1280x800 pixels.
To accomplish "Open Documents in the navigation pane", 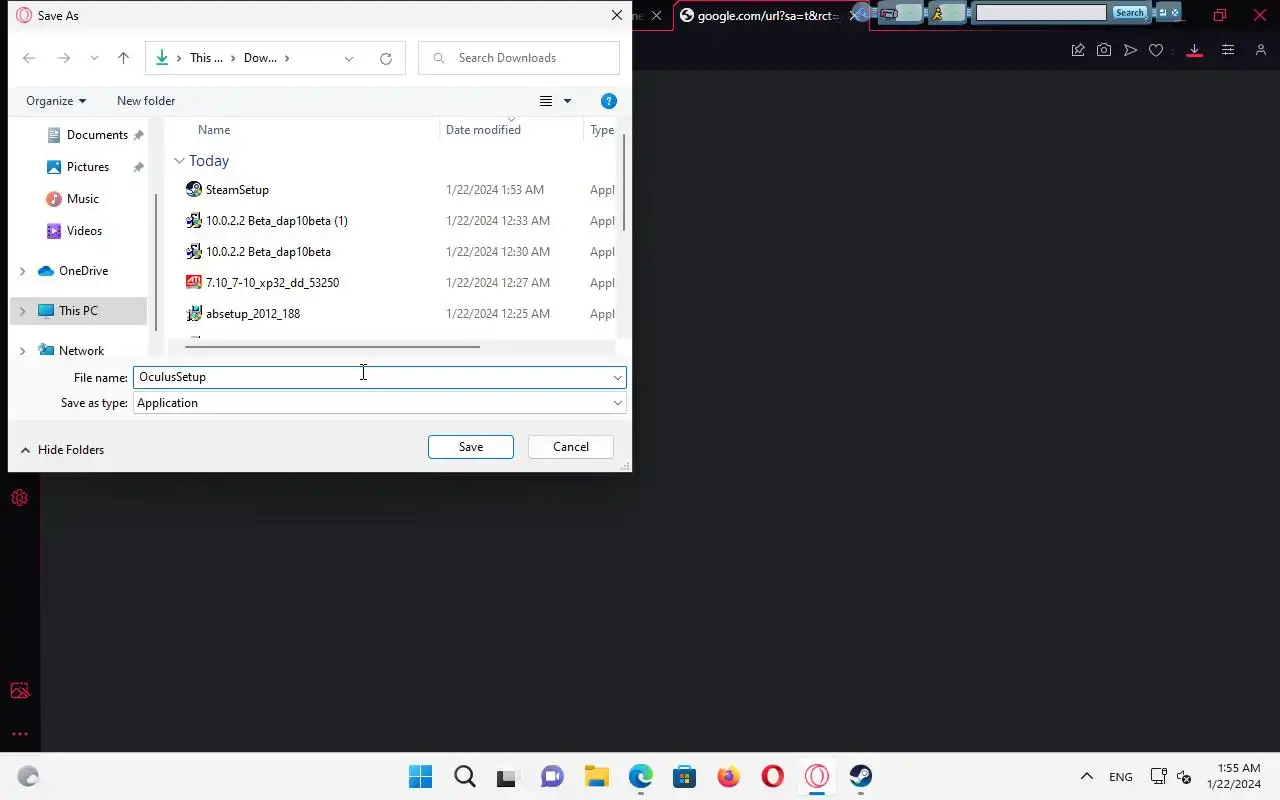I will 97,135.
